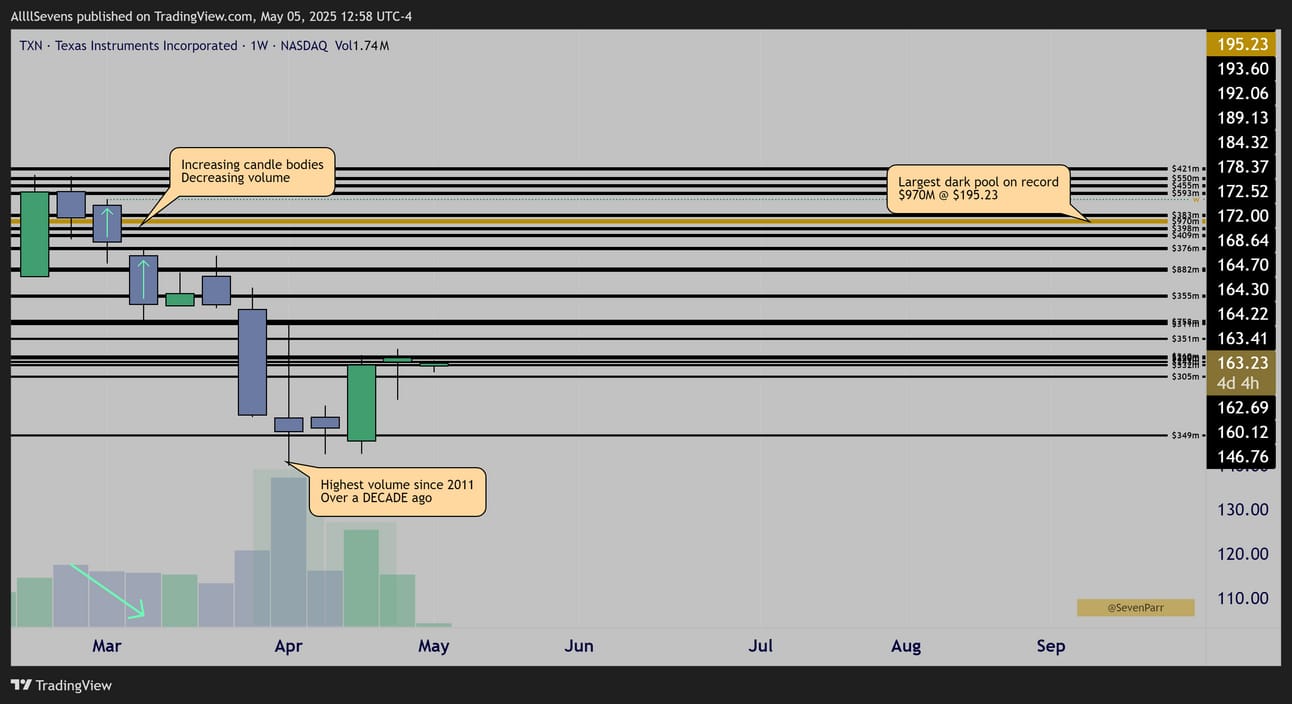Select the 'Increasing candle bodies' note callout
The height and width of the screenshot is (704, 1292).
[x=252, y=171]
